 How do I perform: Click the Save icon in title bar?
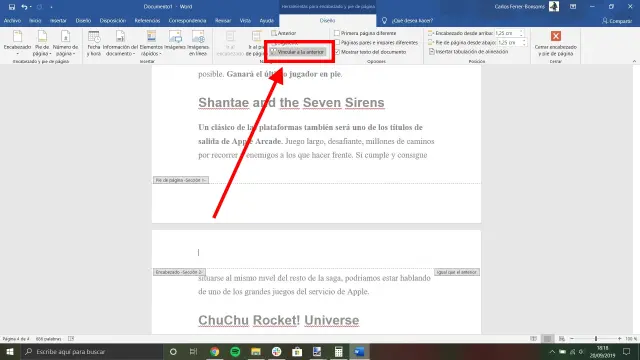pyautogui.click(x=12, y=7)
